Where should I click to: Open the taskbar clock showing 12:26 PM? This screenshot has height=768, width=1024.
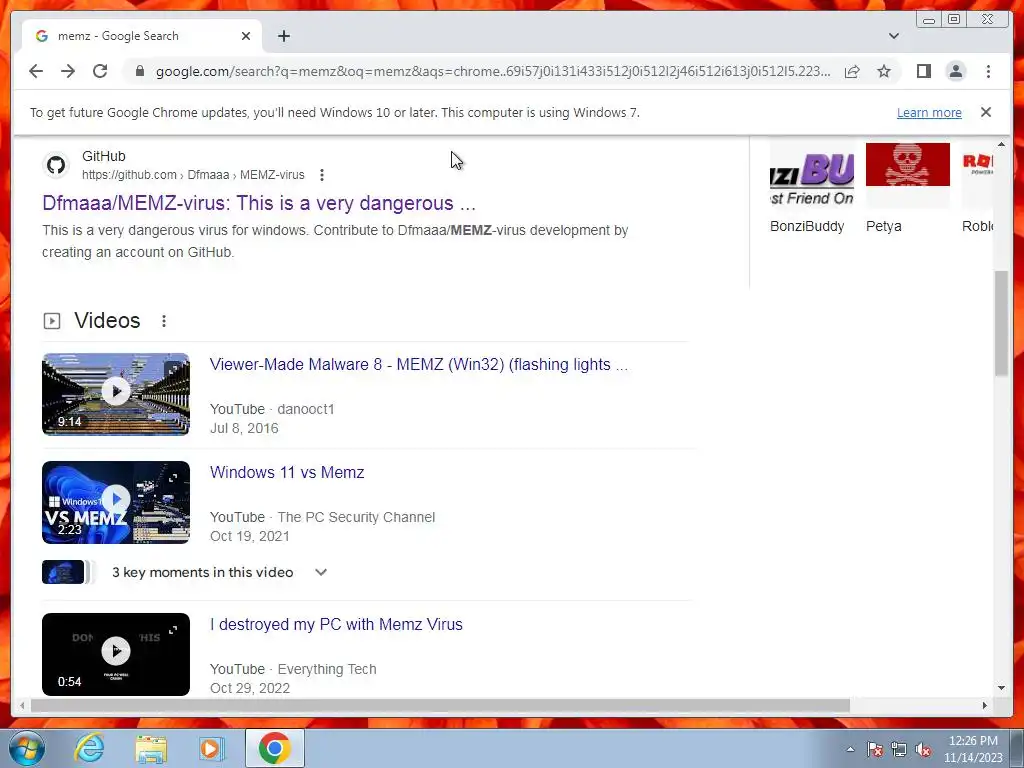click(x=973, y=749)
